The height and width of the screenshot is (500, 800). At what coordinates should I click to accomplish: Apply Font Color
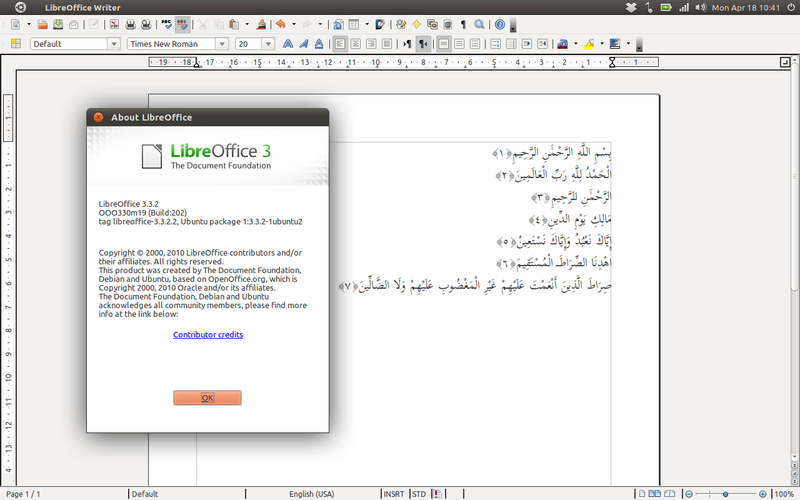pyautogui.click(x=563, y=44)
